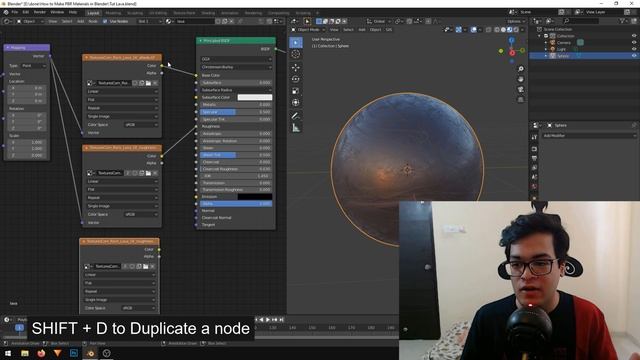This screenshot has height=360, width=640.
Task: Collapse the Principled BSDF node
Action: 200,41
